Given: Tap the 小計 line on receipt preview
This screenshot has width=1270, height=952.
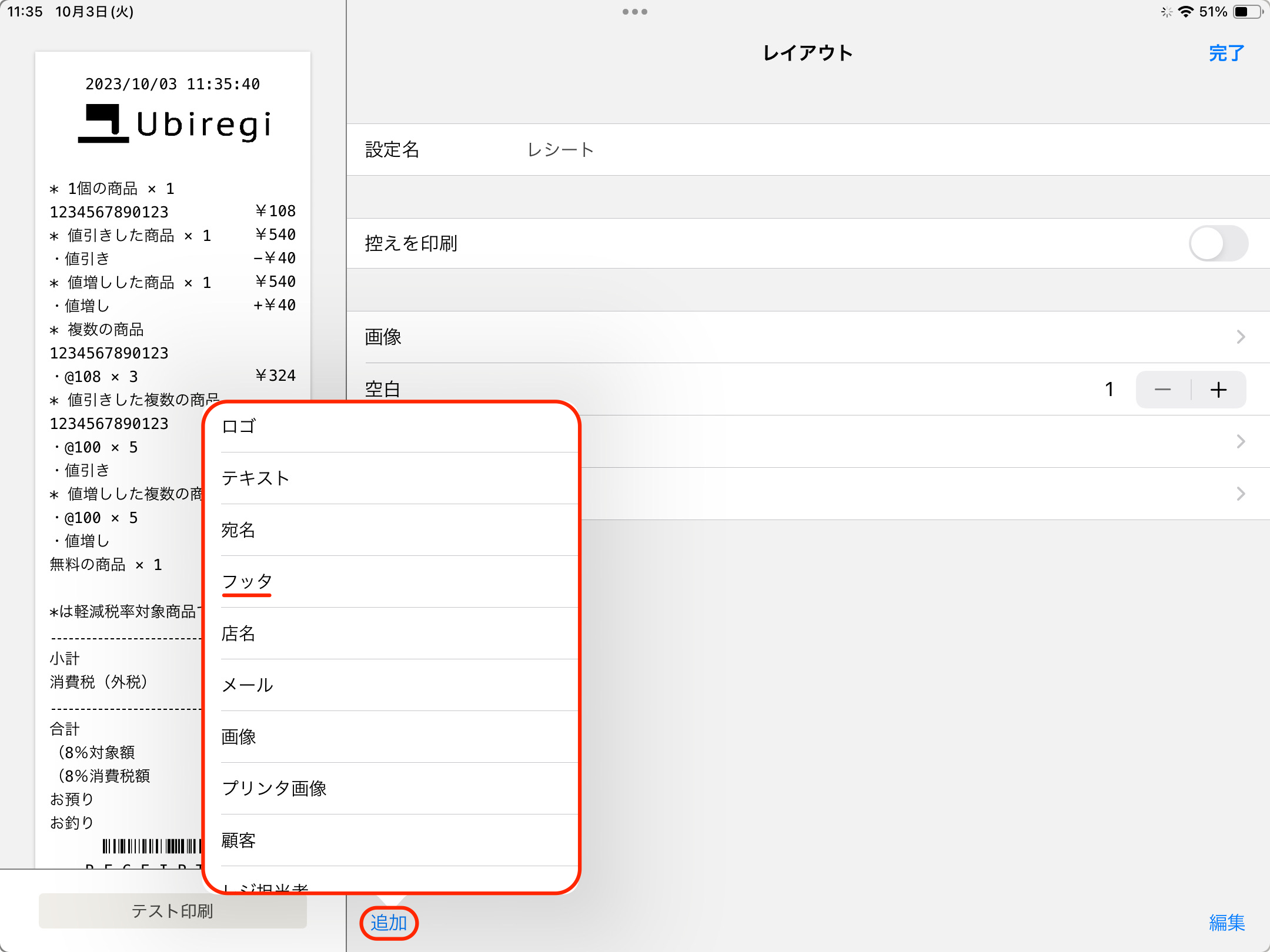Looking at the screenshot, I should (x=65, y=658).
